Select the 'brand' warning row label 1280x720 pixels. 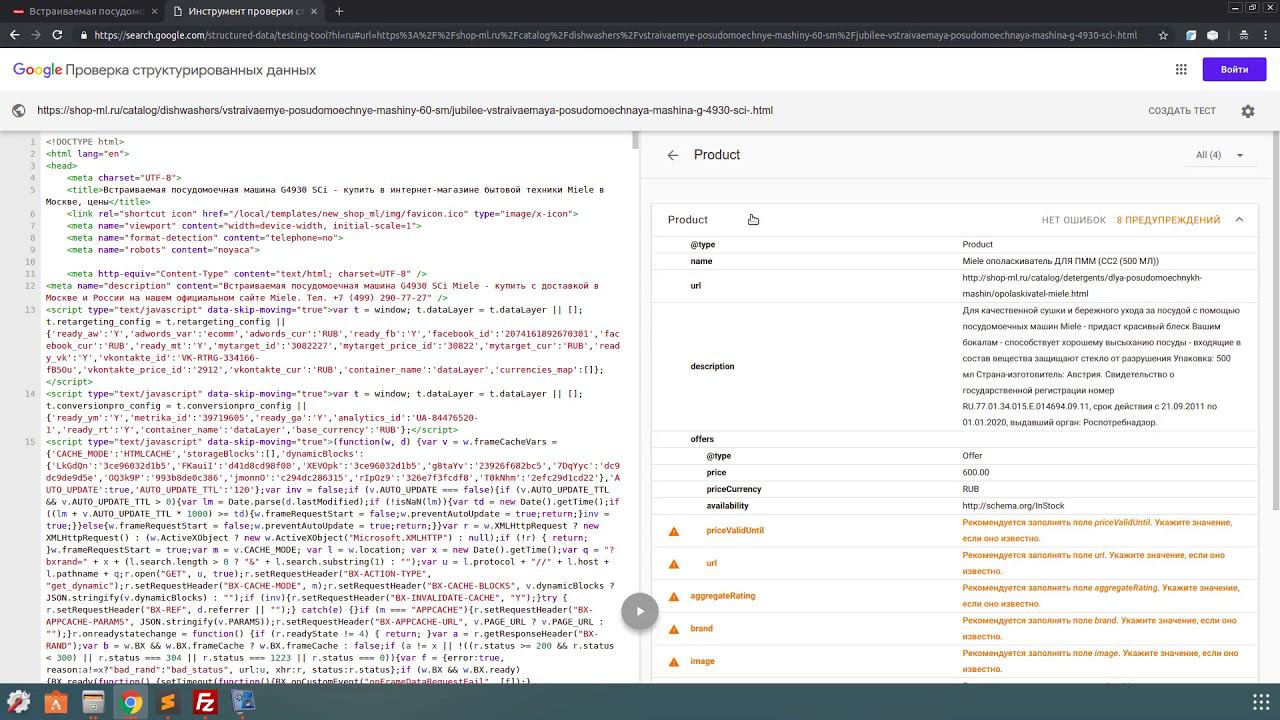[x=701, y=629]
